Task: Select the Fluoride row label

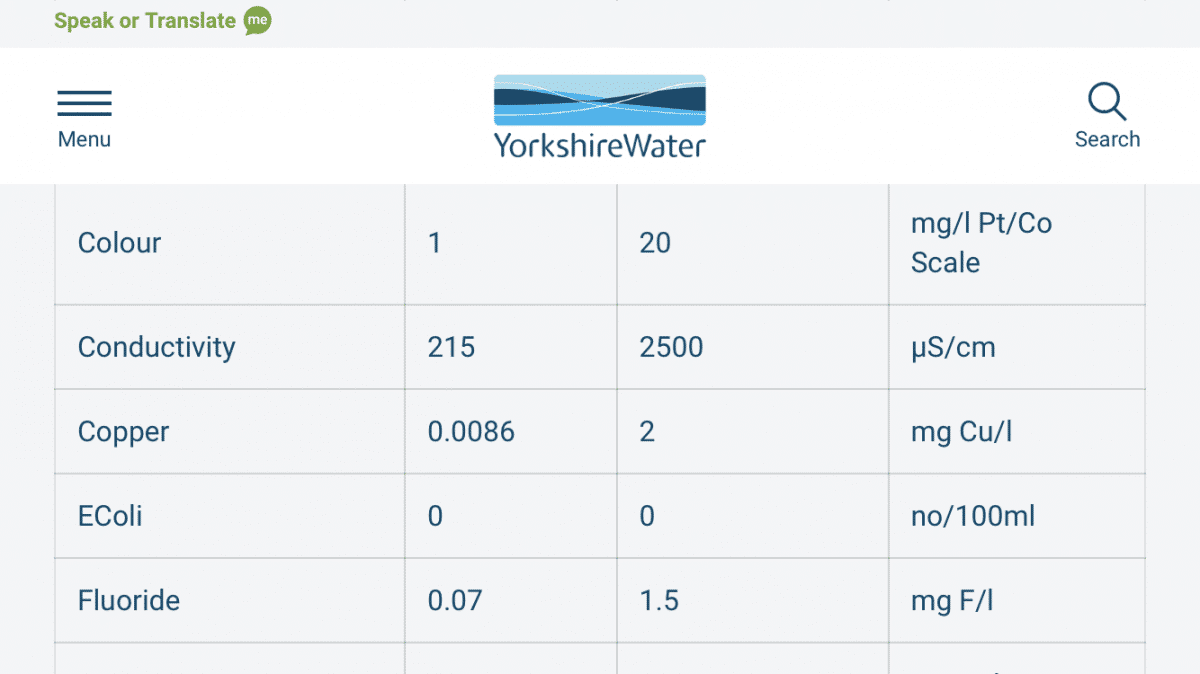Action: pos(129,601)
